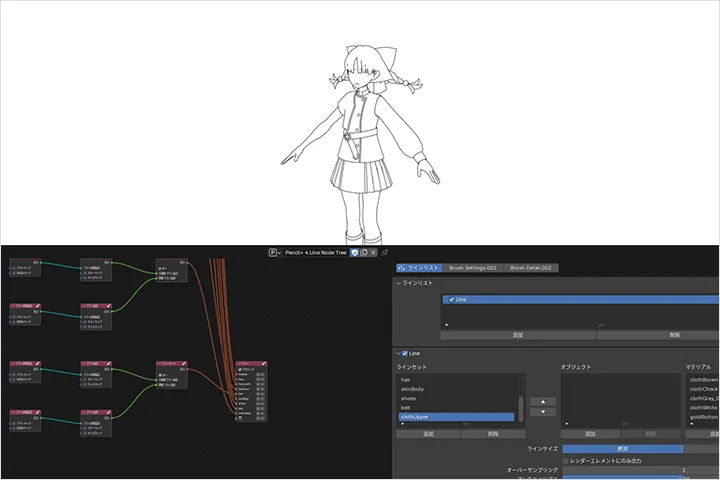720x480 pixels.
Task: Toggle the Line panel header checkbox
Action: 405,354
